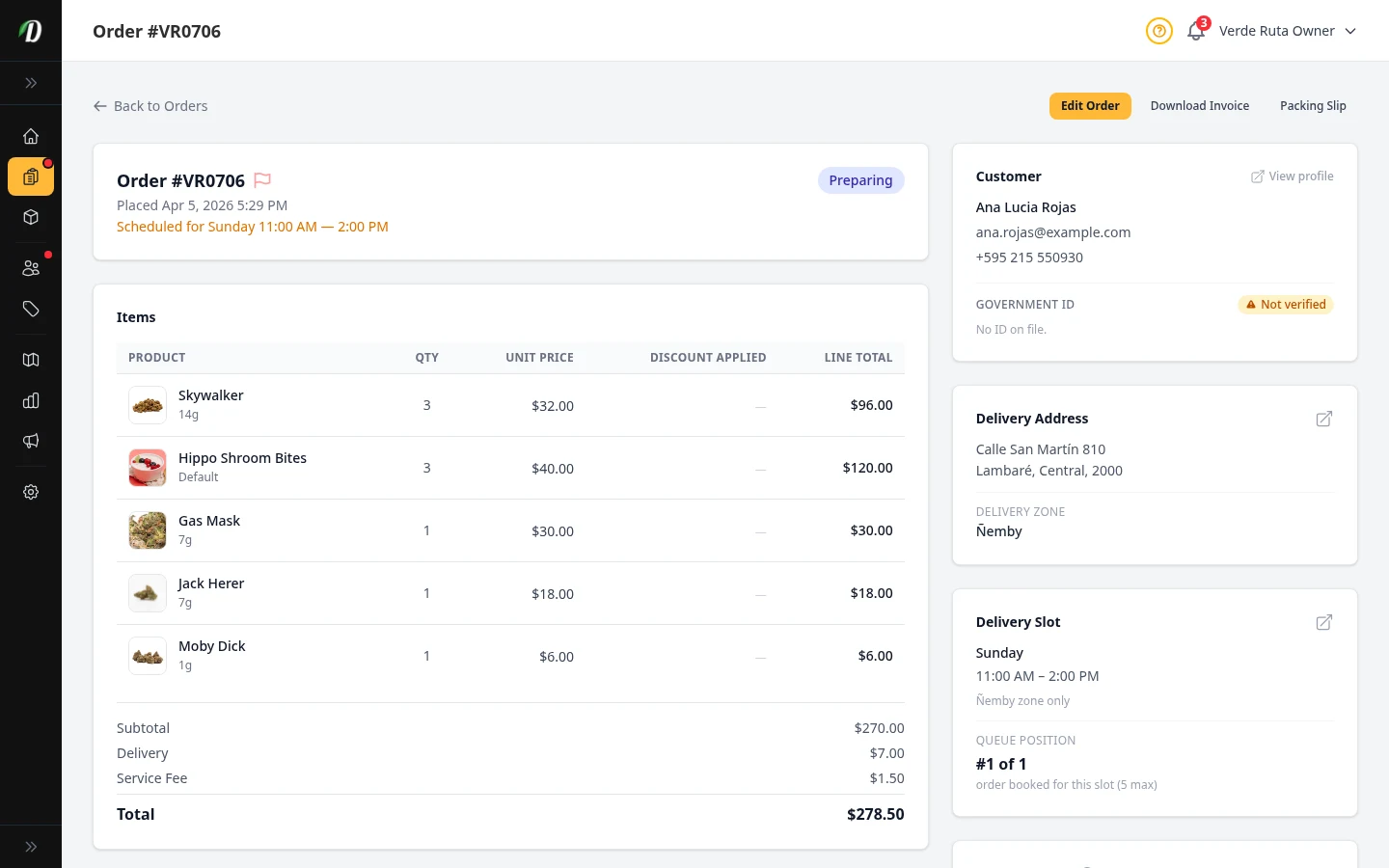Open the Settings gear icon
1389x868 pixels.
pos(31,492)
